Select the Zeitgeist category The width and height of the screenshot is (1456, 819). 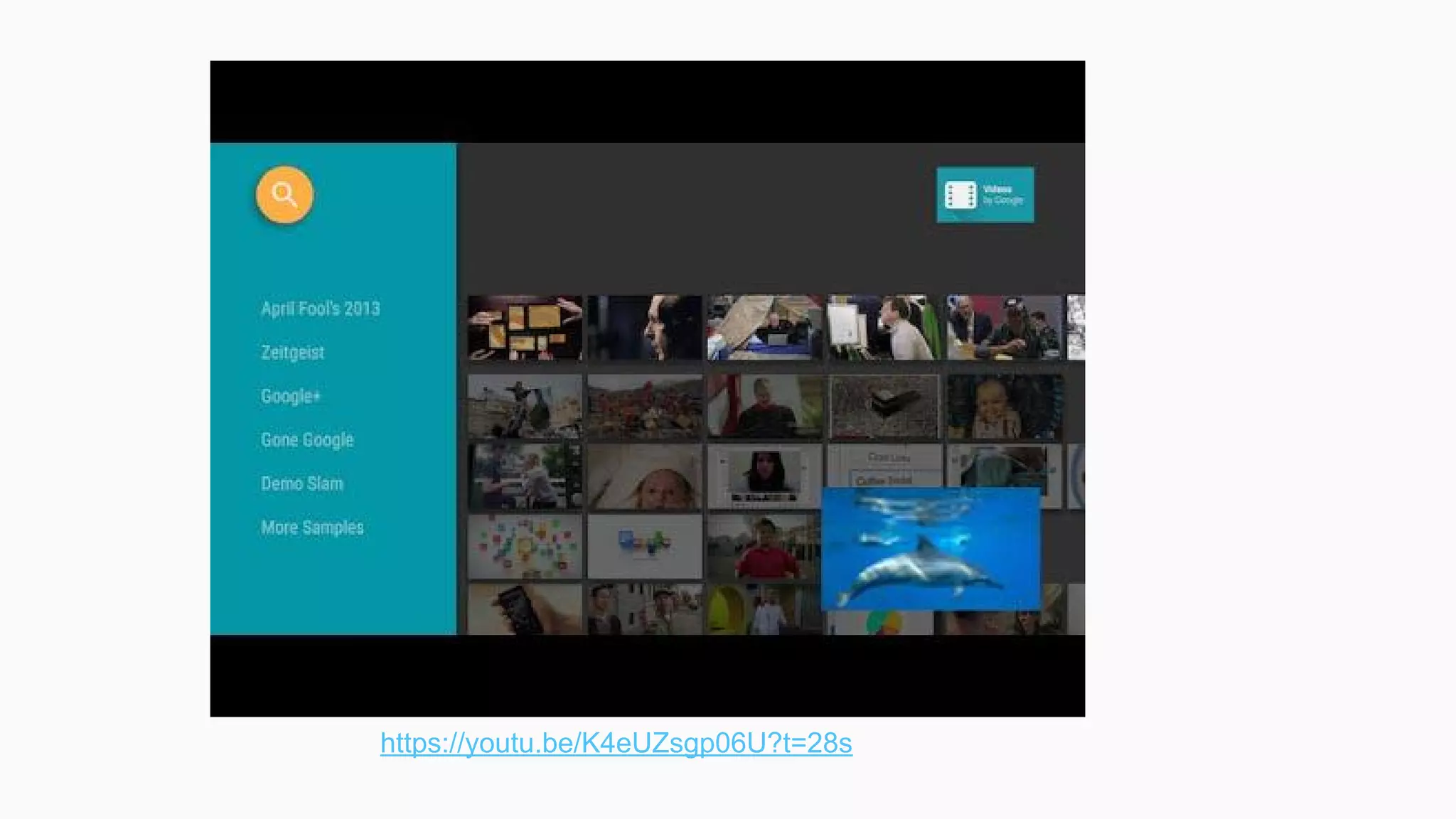(x=292, y=353)
